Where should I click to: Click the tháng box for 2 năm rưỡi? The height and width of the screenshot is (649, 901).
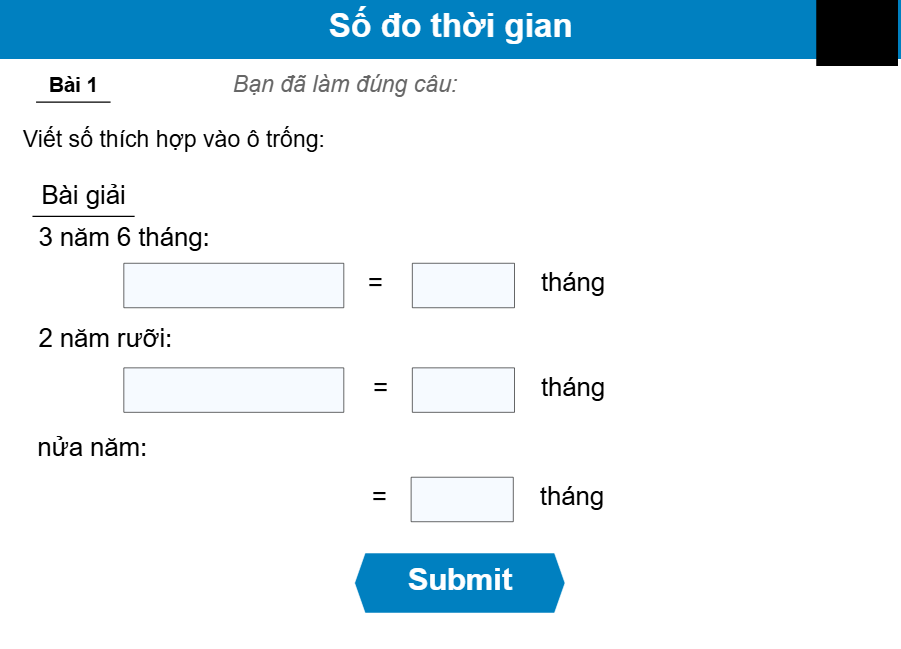point(462,389)
